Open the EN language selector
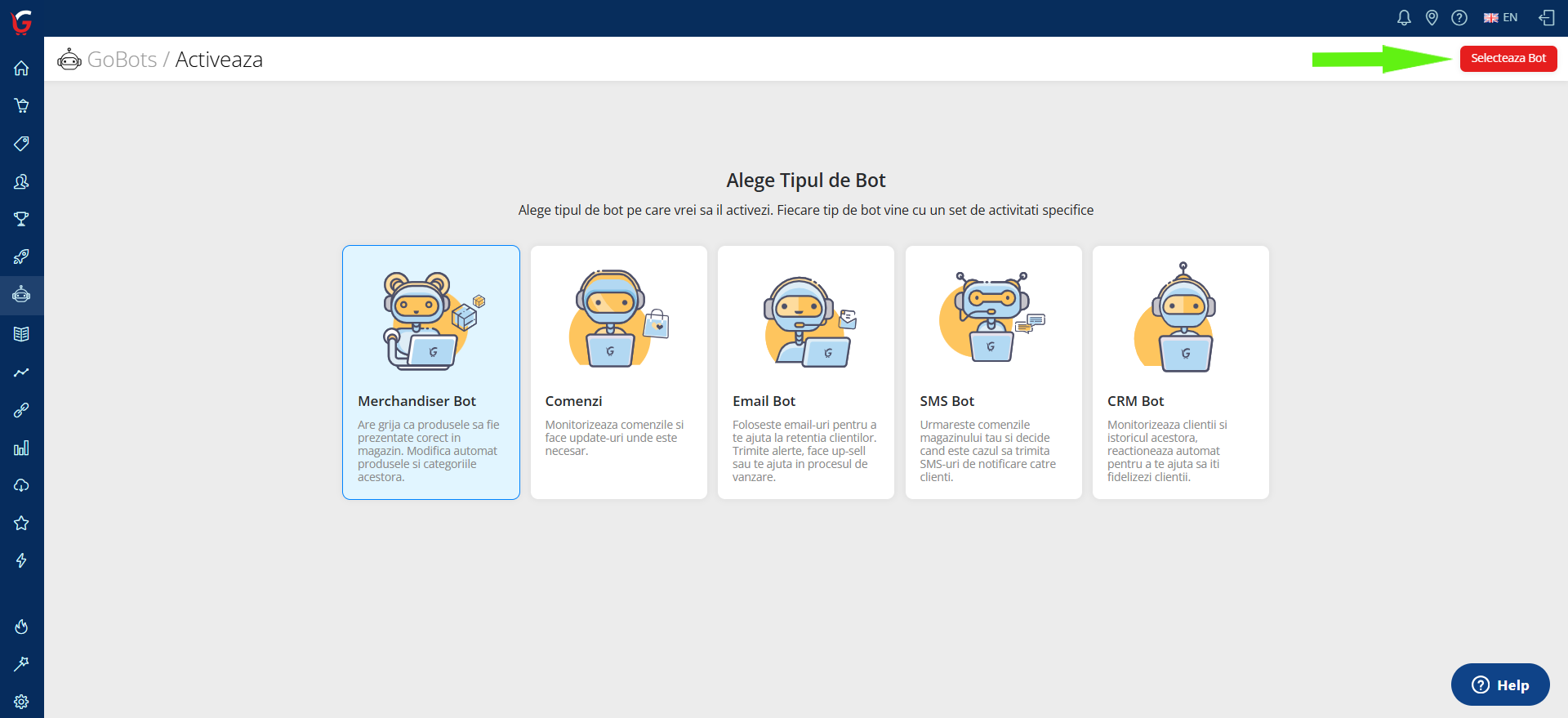This screenshot has width=1568, height=718. coord(1500,18)
